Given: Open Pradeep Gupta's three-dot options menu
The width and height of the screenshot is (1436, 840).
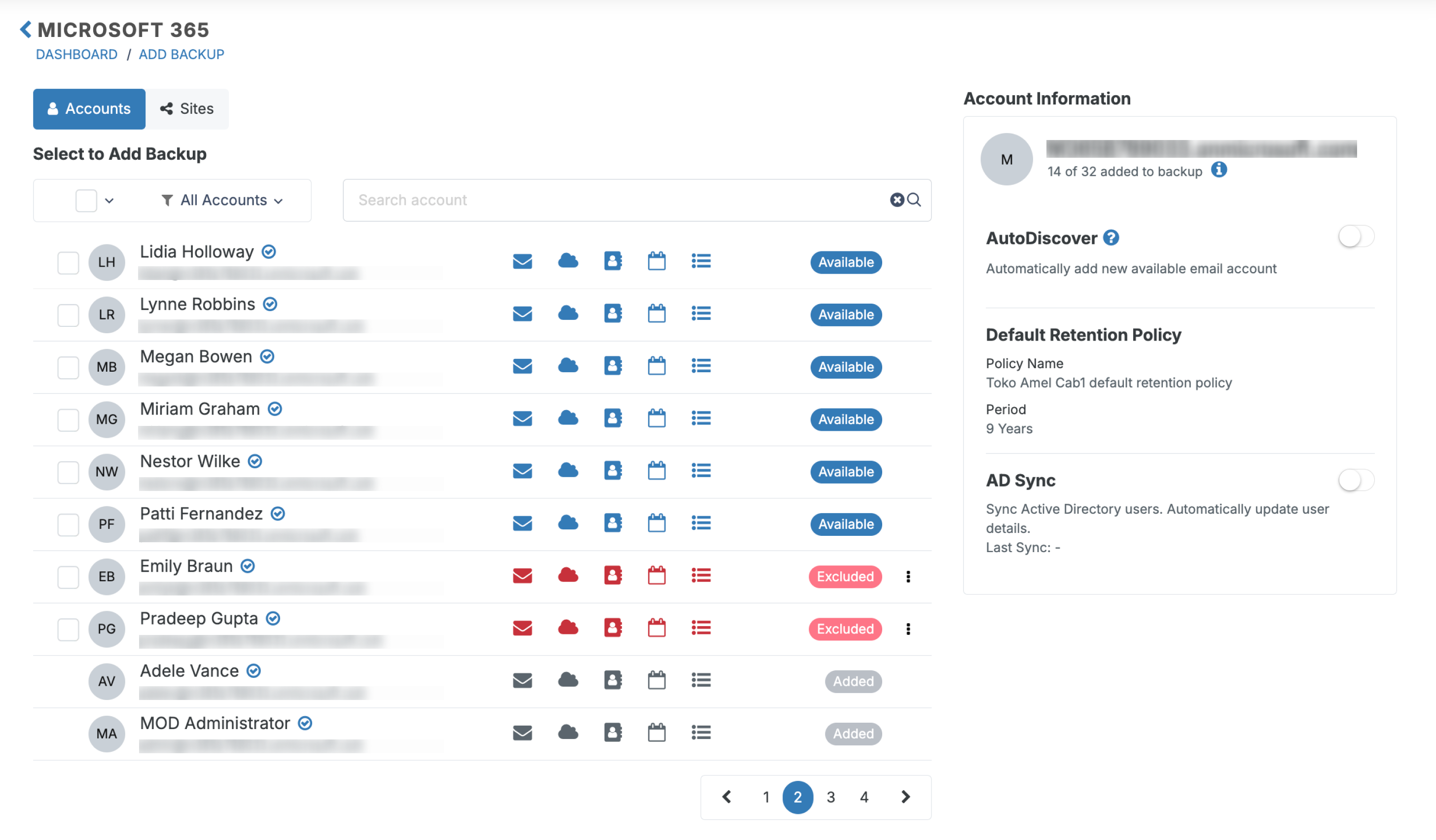Looking at the screenshot, I should [x=908, y=630].
